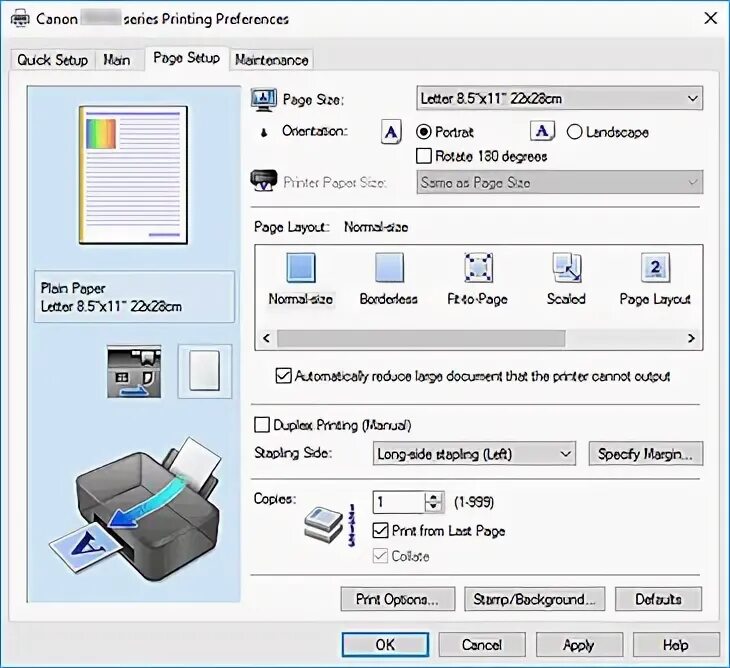Click the document preview thumbnail

[x=134, y=175]
